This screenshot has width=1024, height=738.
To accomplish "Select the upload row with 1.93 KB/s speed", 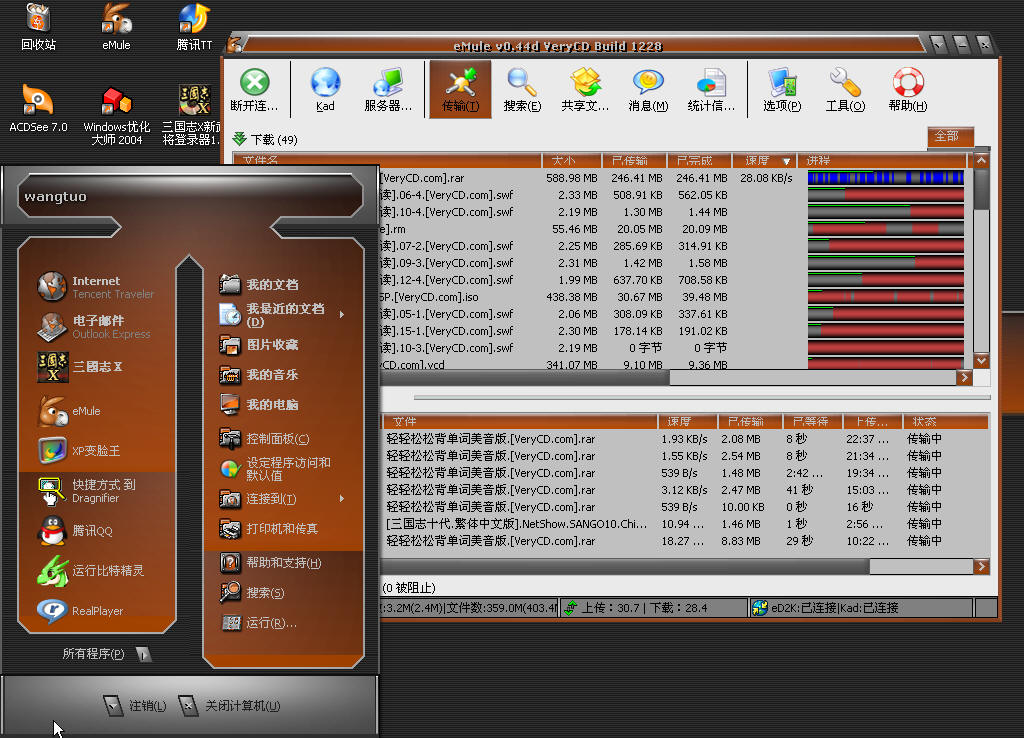I will click(684, 439).
